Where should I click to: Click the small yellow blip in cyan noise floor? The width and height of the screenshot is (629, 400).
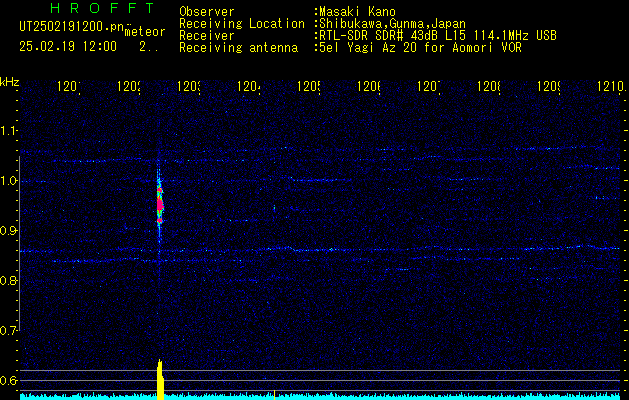point(274,394)
